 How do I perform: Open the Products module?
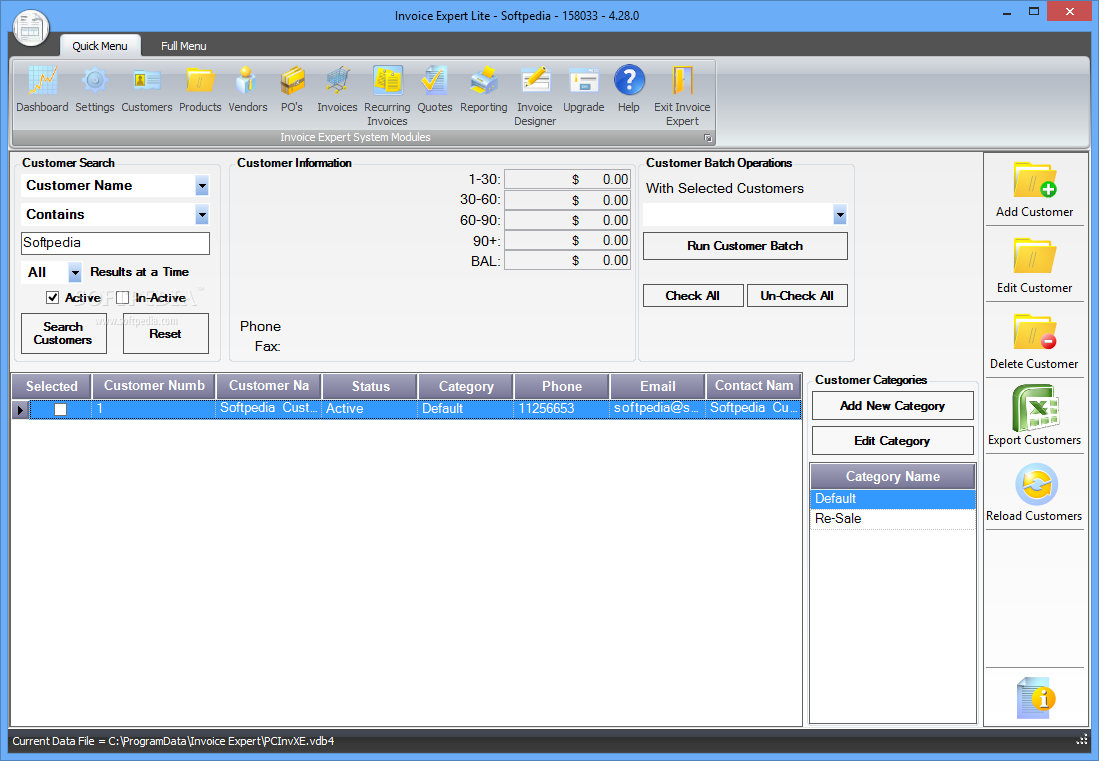tap(200, 88)
